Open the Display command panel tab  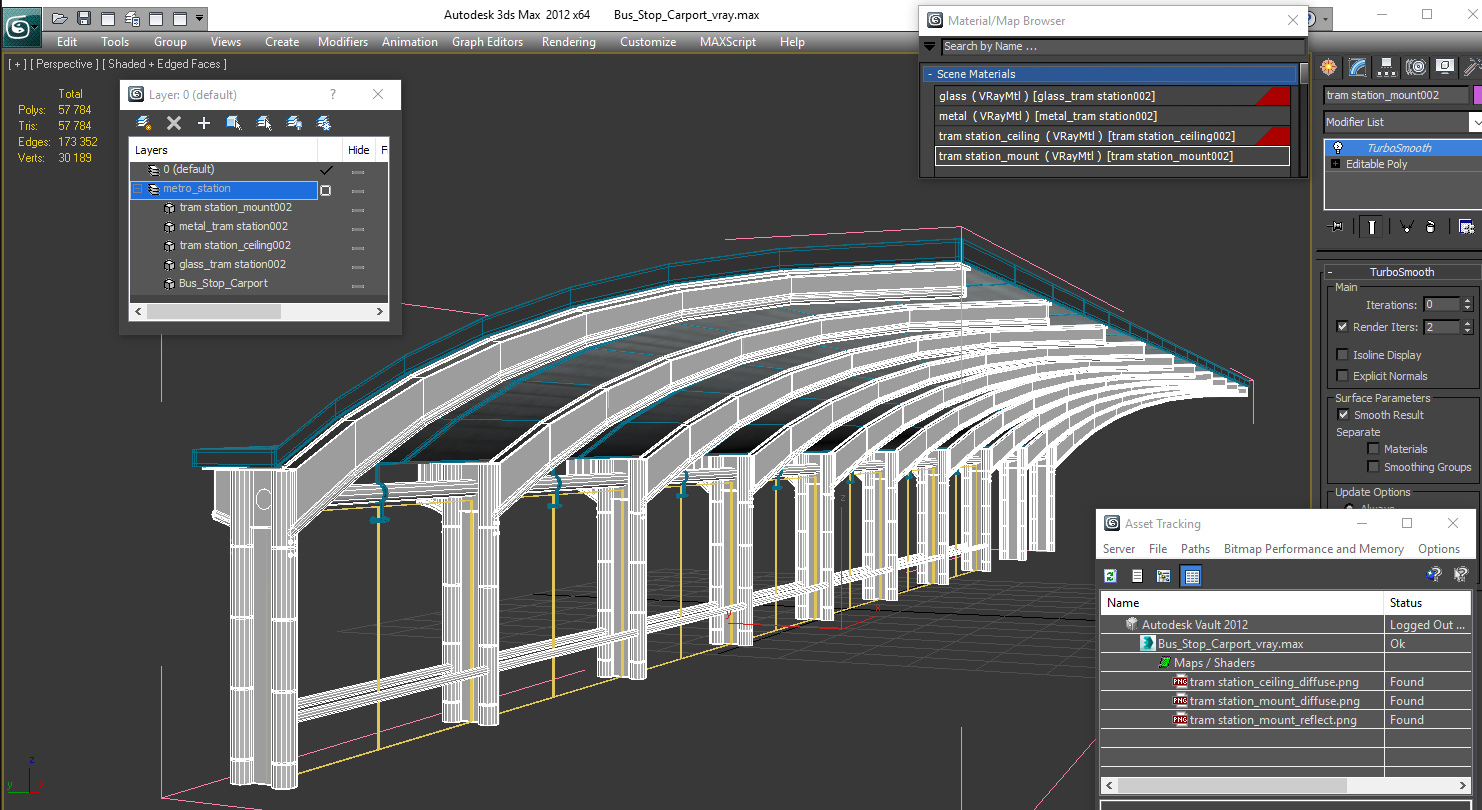(x=1444, y=67)
